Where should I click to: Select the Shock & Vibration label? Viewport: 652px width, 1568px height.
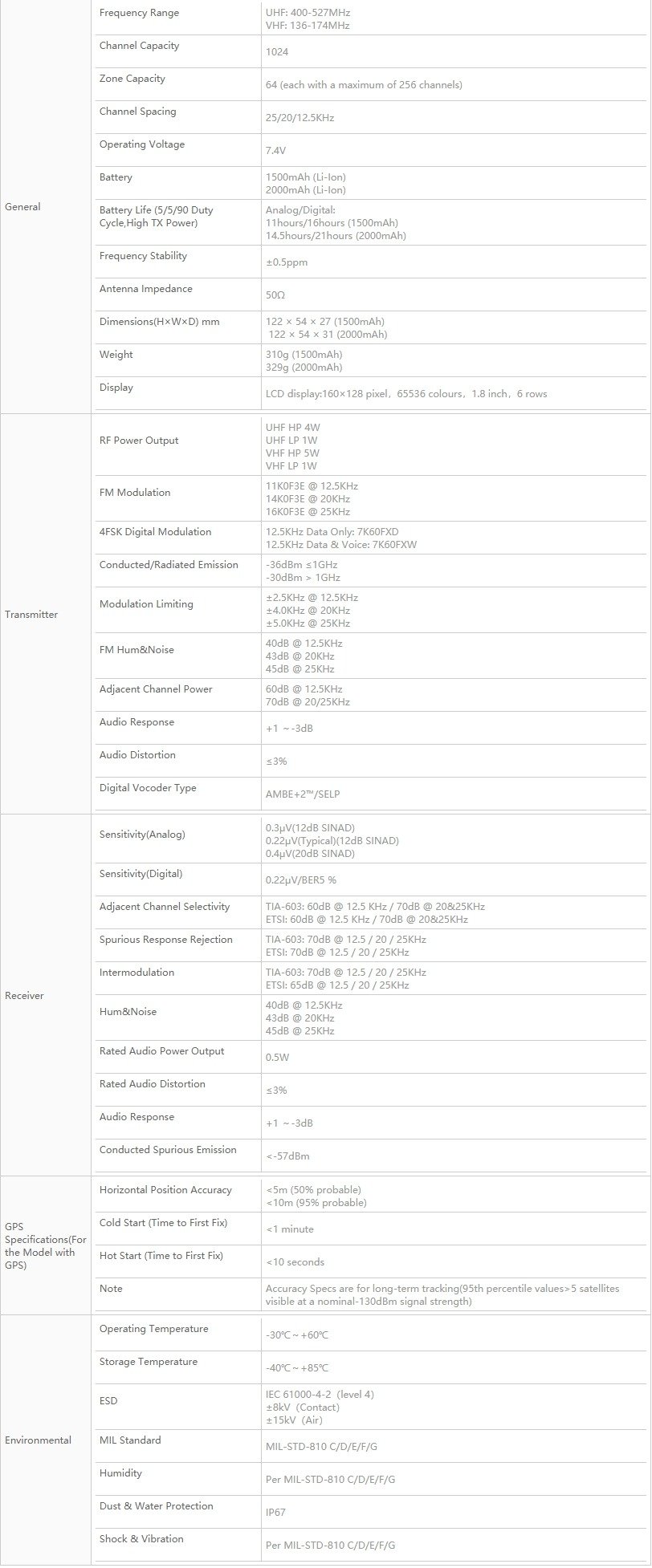click(x=141, y=1539)
